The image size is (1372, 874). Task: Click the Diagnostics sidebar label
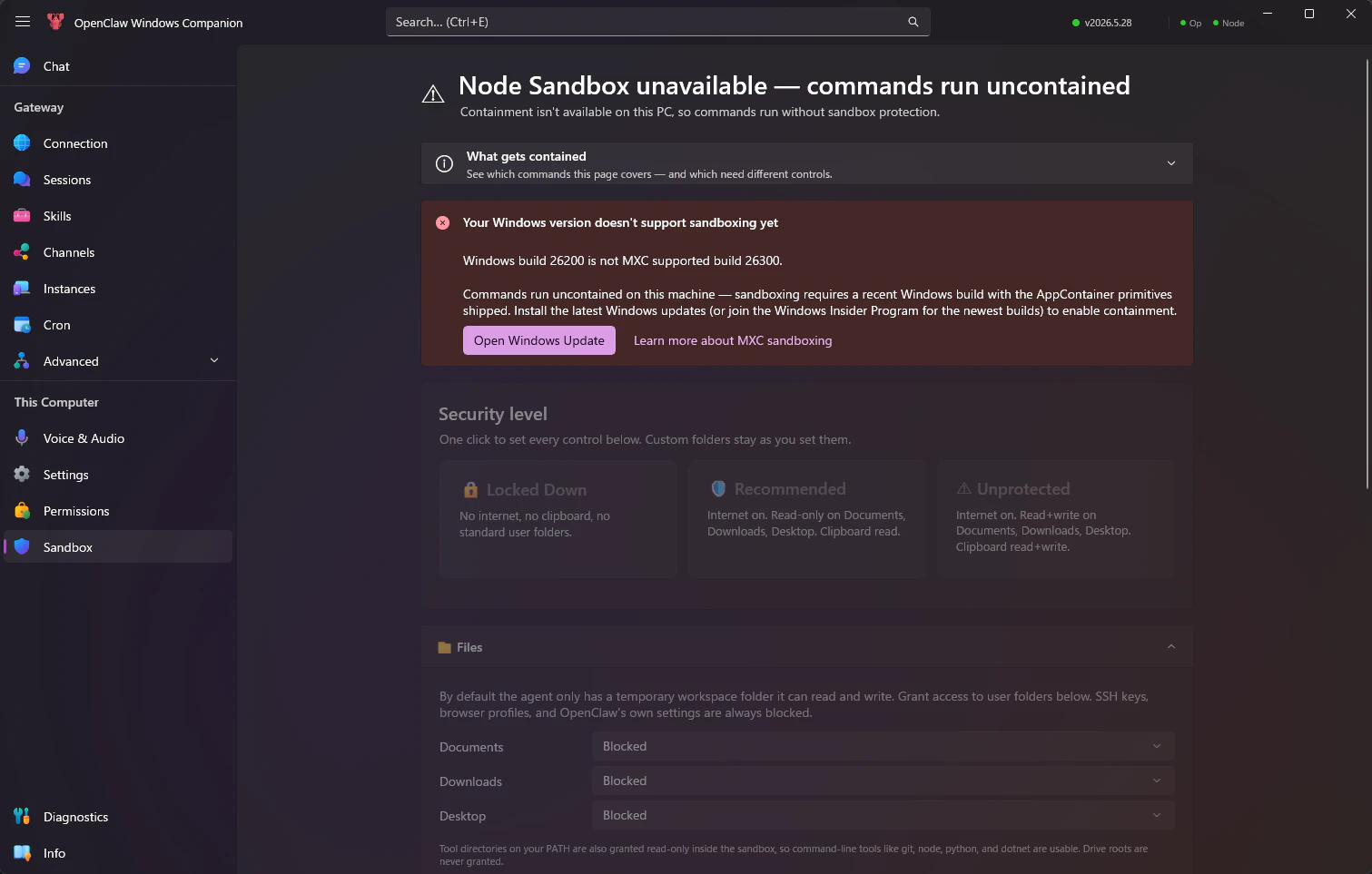[x=76, y=817]
